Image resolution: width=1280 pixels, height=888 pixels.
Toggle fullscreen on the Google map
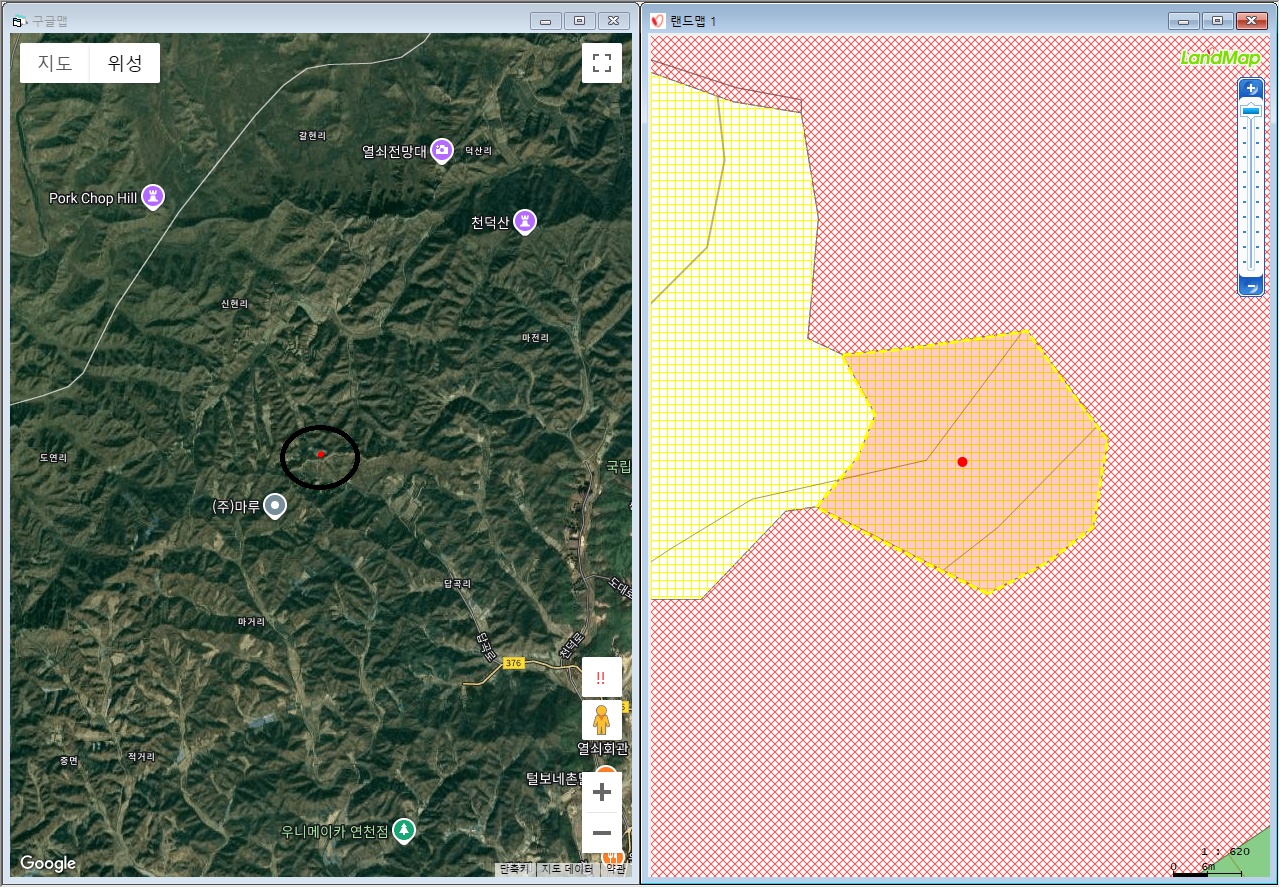(601, 63)
